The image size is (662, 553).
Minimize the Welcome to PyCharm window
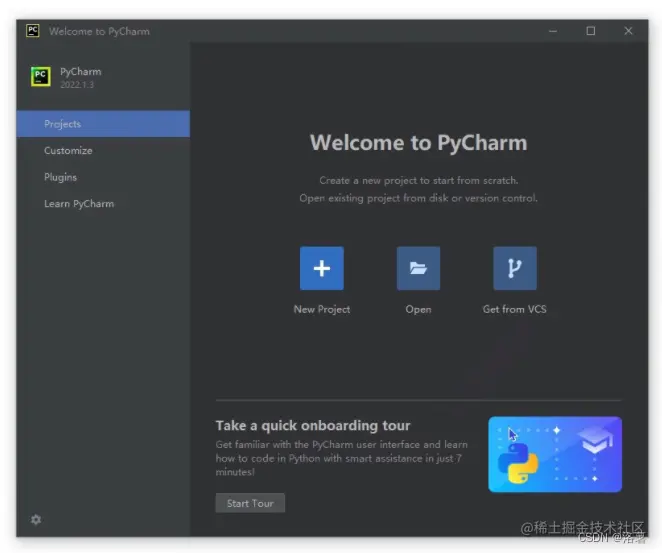[553, 31]
